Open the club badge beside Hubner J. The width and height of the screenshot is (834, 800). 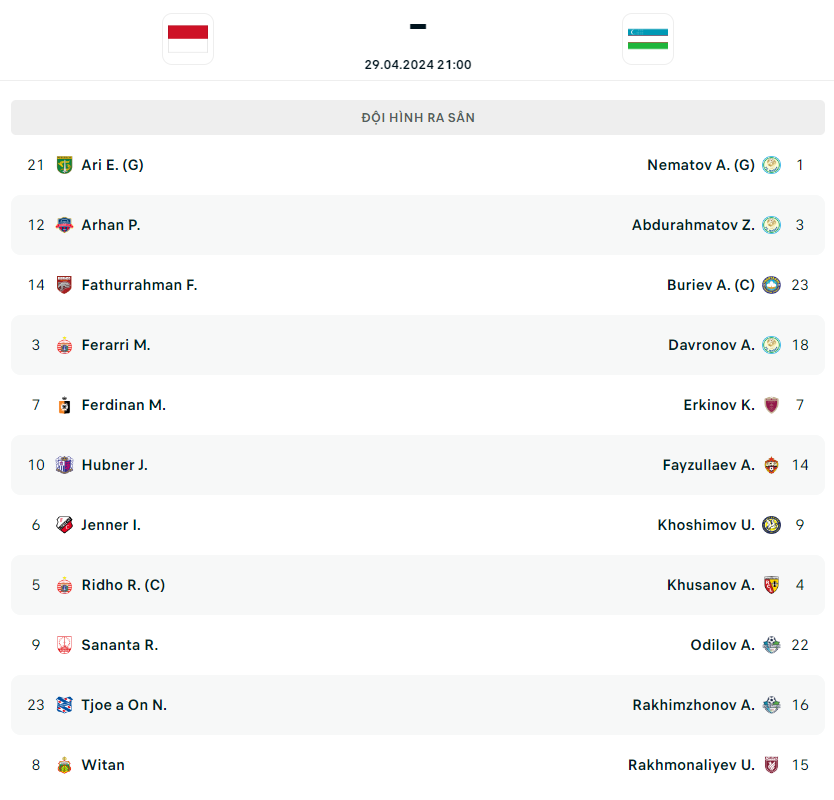point(65,465)
